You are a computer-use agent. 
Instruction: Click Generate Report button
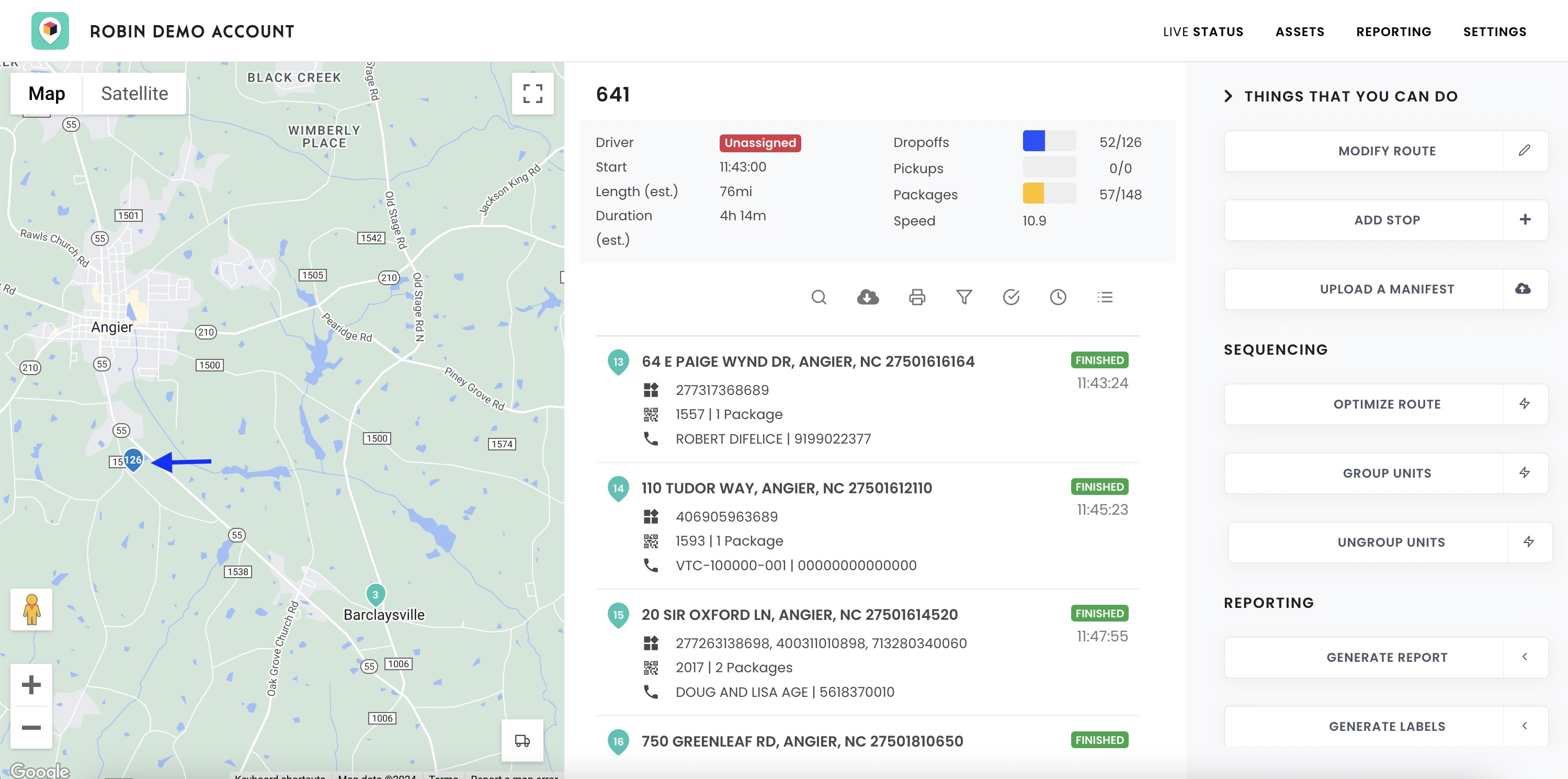pyautogui.click(x=1386, y=657)
